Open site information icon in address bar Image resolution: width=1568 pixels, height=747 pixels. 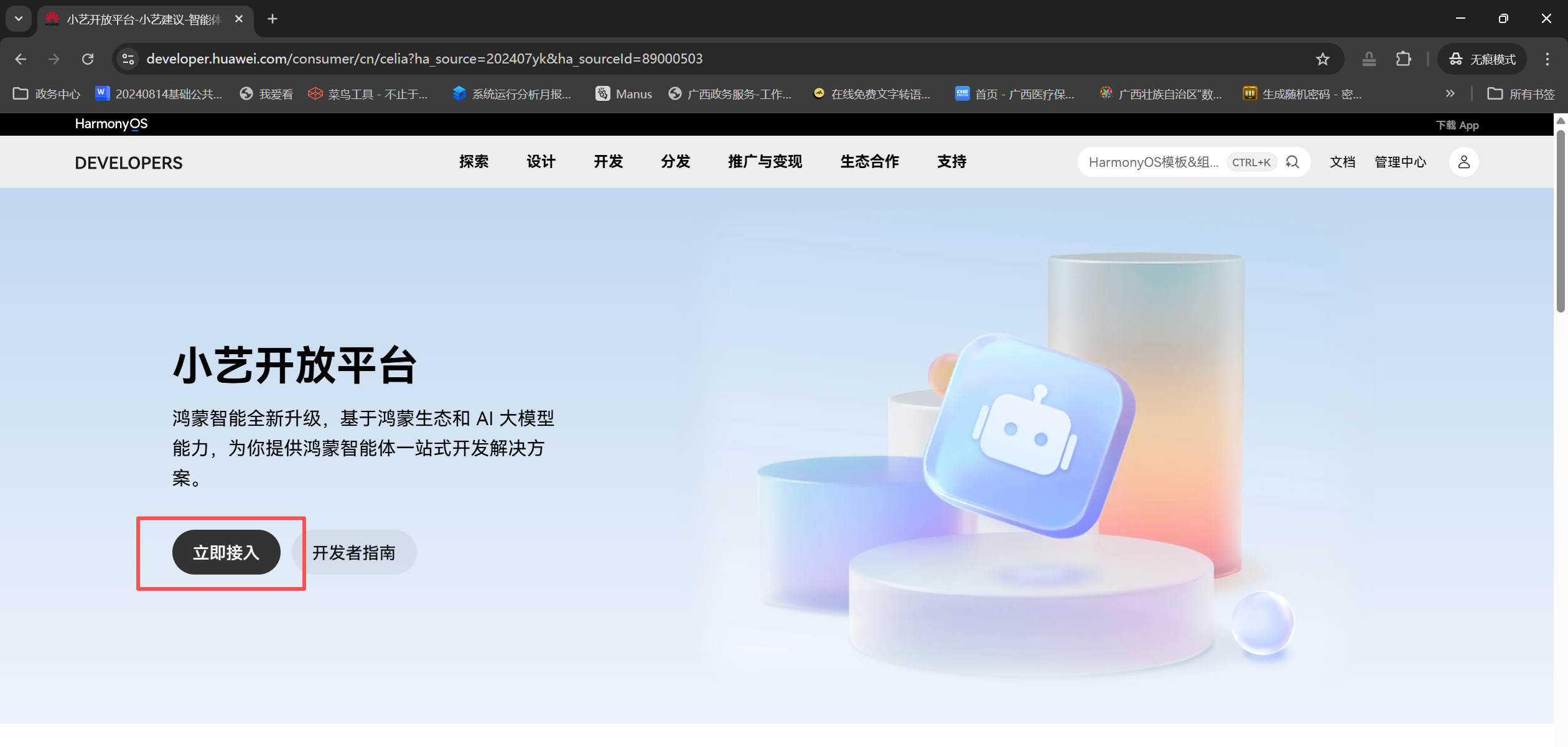[128, 59]
